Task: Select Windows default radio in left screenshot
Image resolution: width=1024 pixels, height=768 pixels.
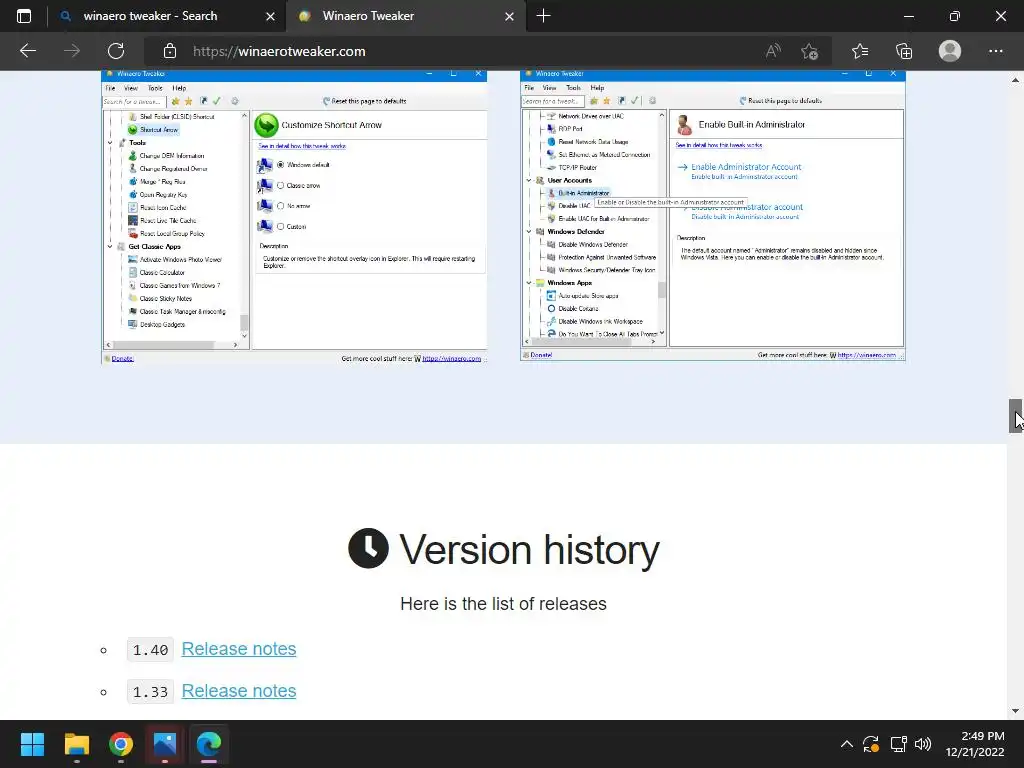Action: click(281, 165)
